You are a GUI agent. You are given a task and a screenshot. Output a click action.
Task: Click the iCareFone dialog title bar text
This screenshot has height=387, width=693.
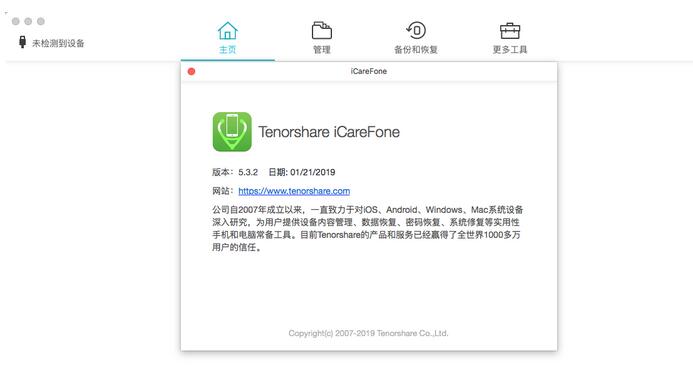pyautogui.click(x=369, y=71)
